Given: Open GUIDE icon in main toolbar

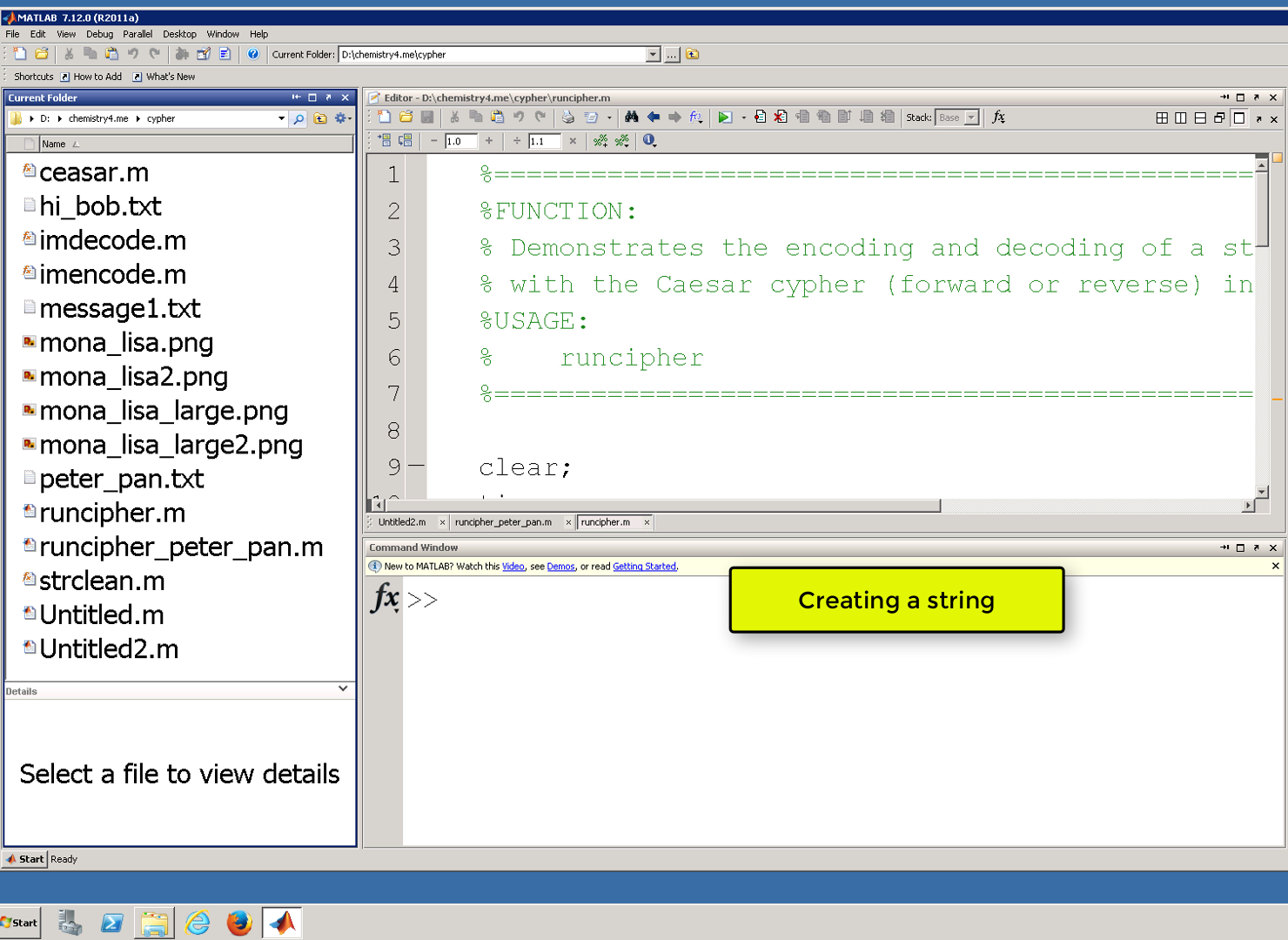Looking at the screenshot, I should point(204,54).
